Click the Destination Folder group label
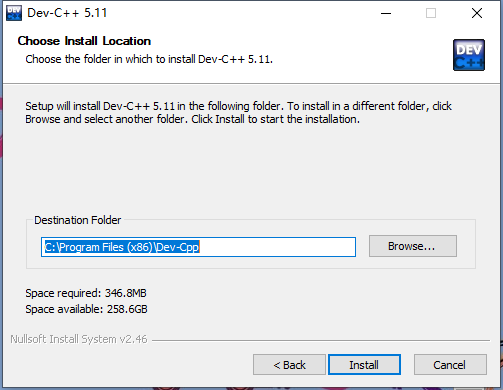Screen dimensions: 503x390 78,220
